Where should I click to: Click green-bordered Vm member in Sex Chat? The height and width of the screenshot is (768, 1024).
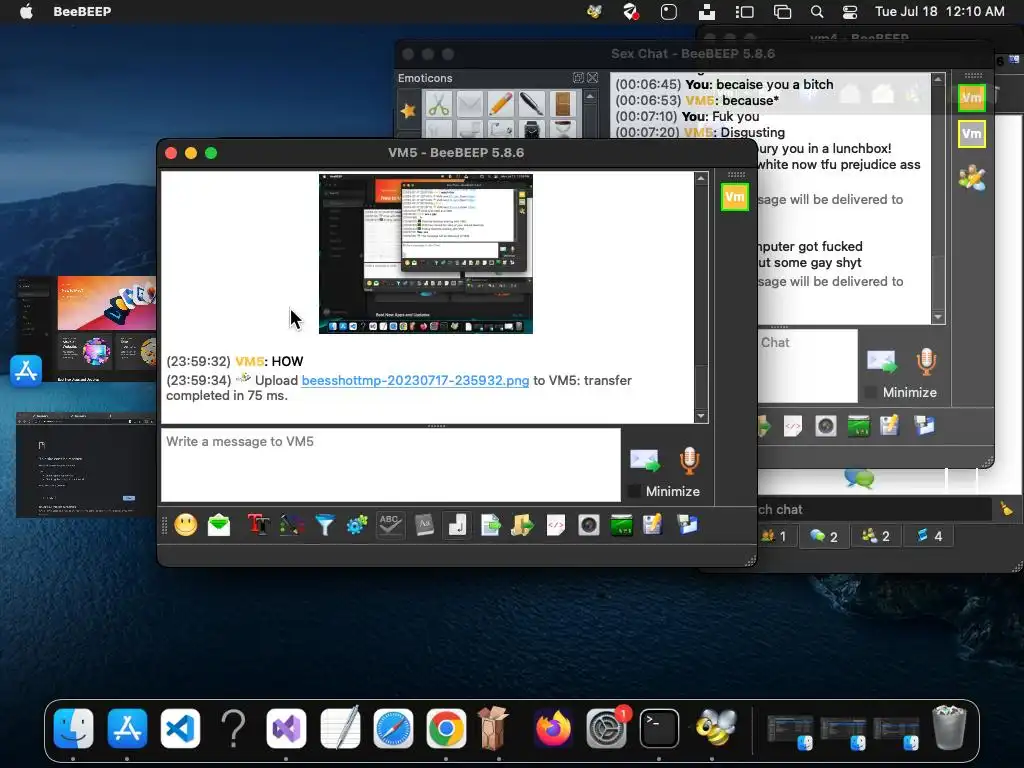[971, 99]
